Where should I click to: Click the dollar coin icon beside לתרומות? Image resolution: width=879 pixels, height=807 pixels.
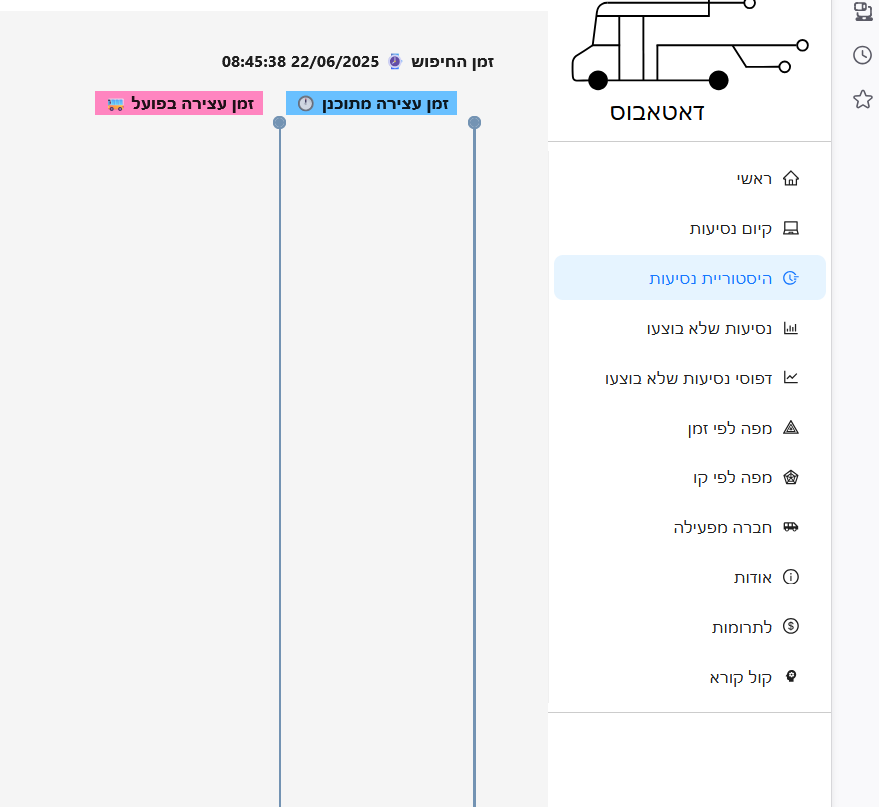point(790,627)
